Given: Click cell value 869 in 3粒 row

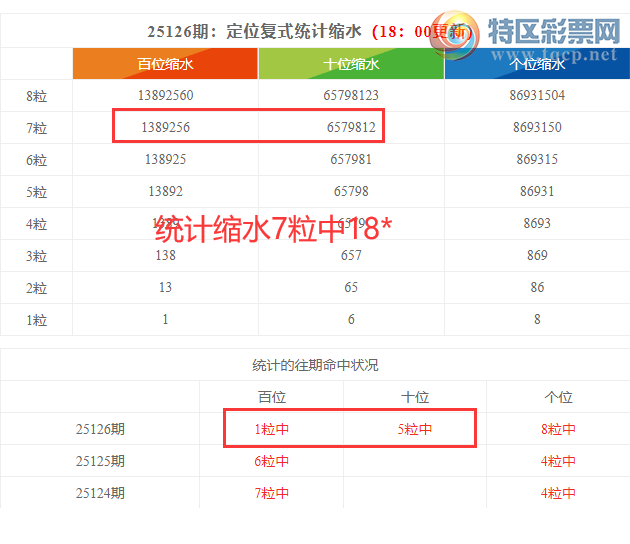Looking at the screenshot, I should pyautogui.click(x=537, y=255).
